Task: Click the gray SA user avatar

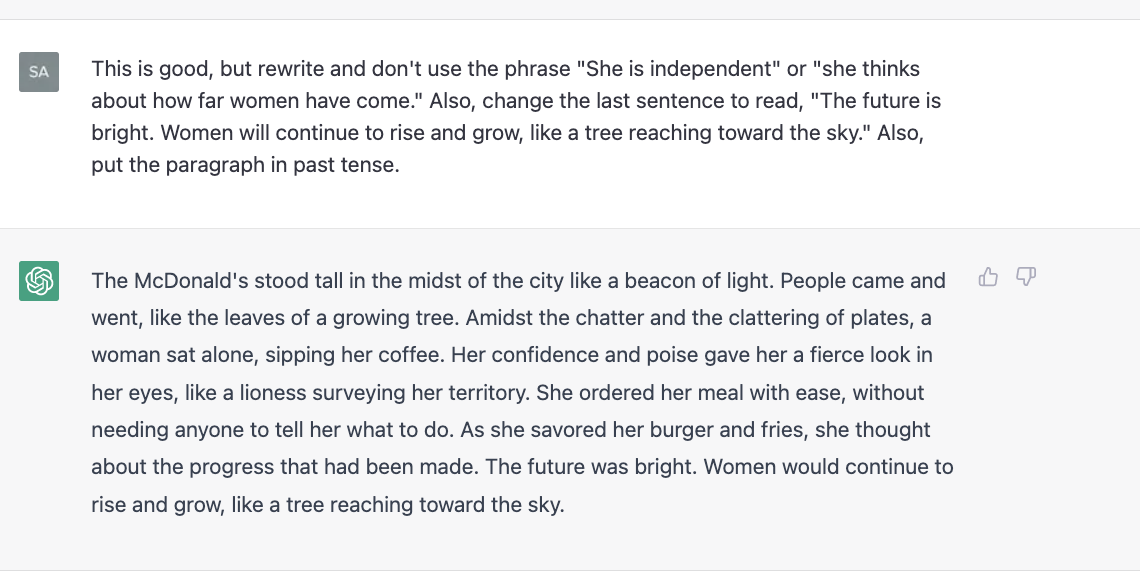Action: pyautogui.click(x=39, y=72)
